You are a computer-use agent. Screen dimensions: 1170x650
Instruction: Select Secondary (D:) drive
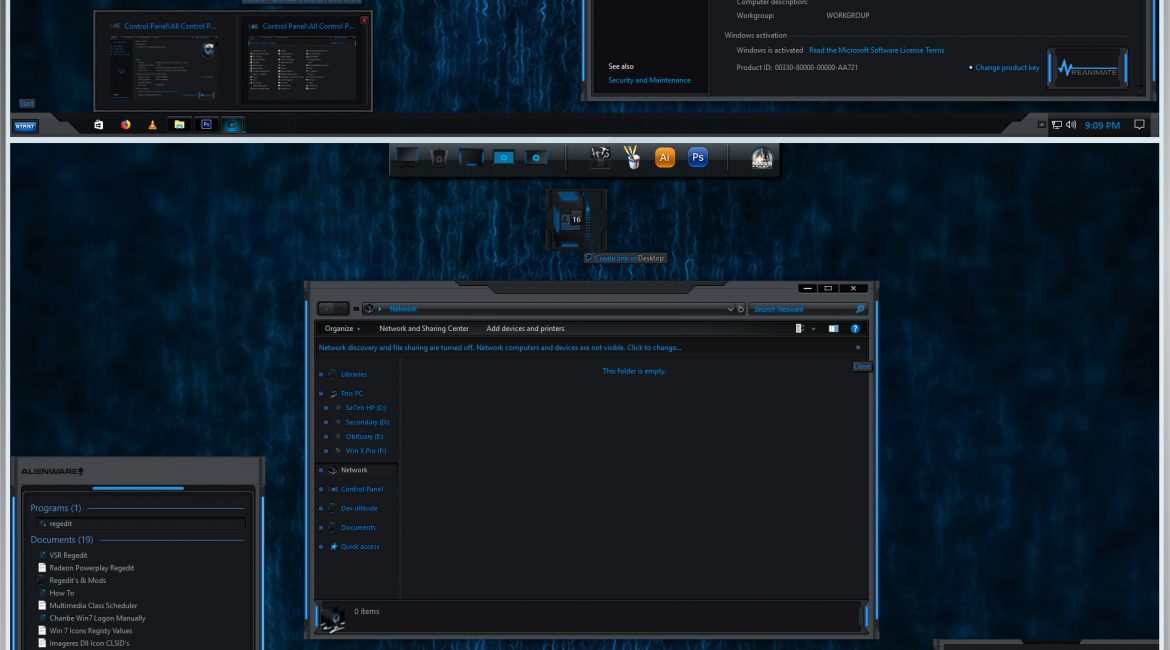[x=366, y=422]
